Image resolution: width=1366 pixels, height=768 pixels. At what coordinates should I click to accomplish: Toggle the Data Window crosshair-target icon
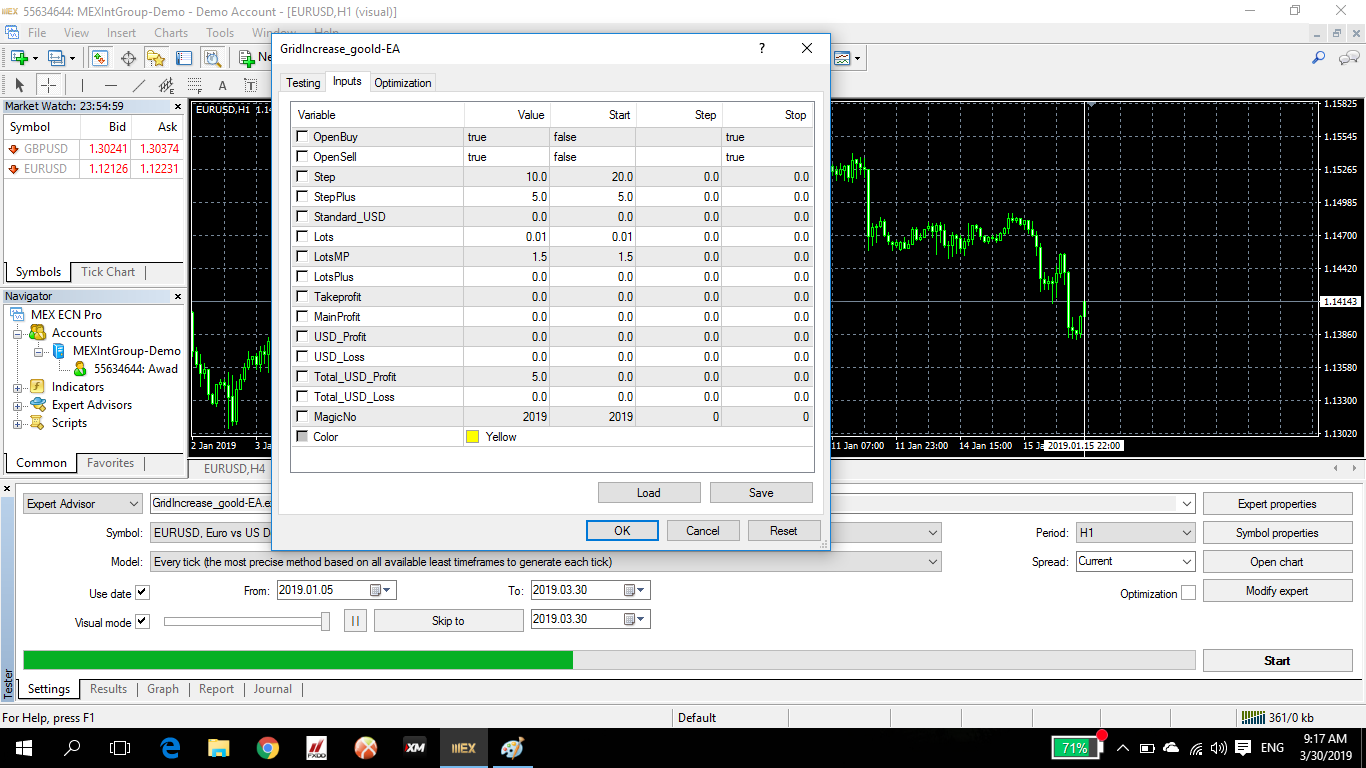(128, 58)
